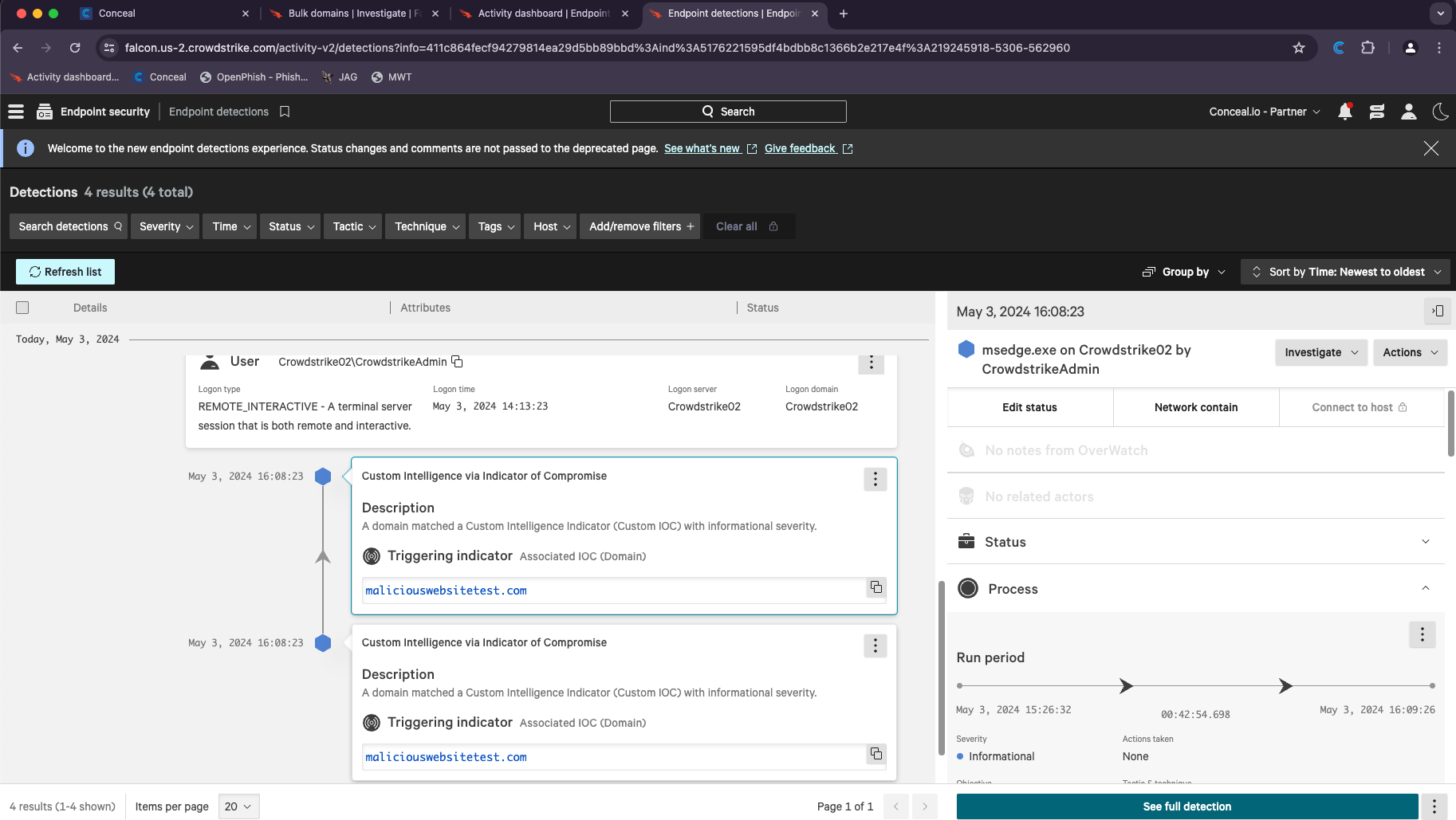Toggle dark mode moon icon
This screenshot has height=820, width=1456.
[x=1440, y=112]
